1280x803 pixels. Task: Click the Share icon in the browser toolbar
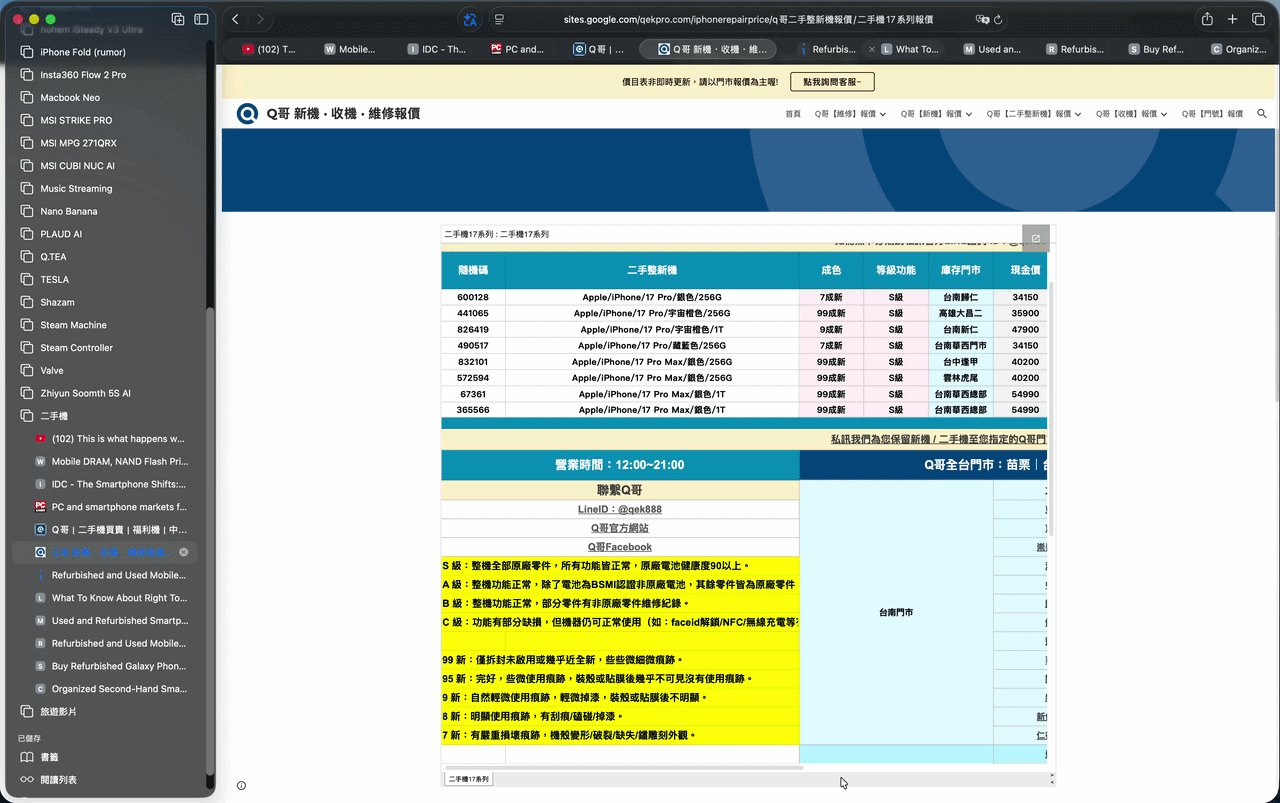pos(1206,18)
